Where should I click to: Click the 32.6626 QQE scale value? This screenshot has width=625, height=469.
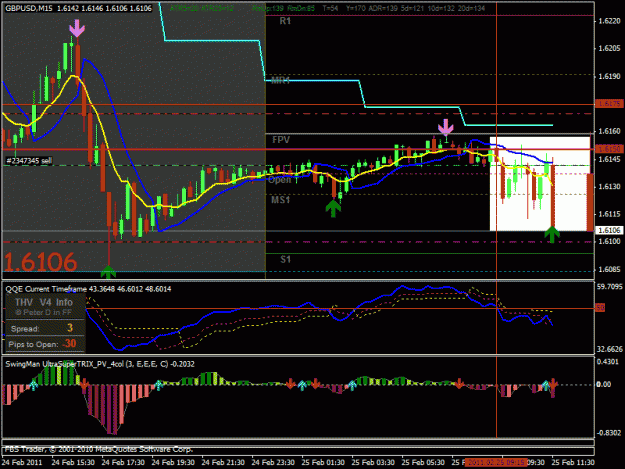(x=609, y=349)
